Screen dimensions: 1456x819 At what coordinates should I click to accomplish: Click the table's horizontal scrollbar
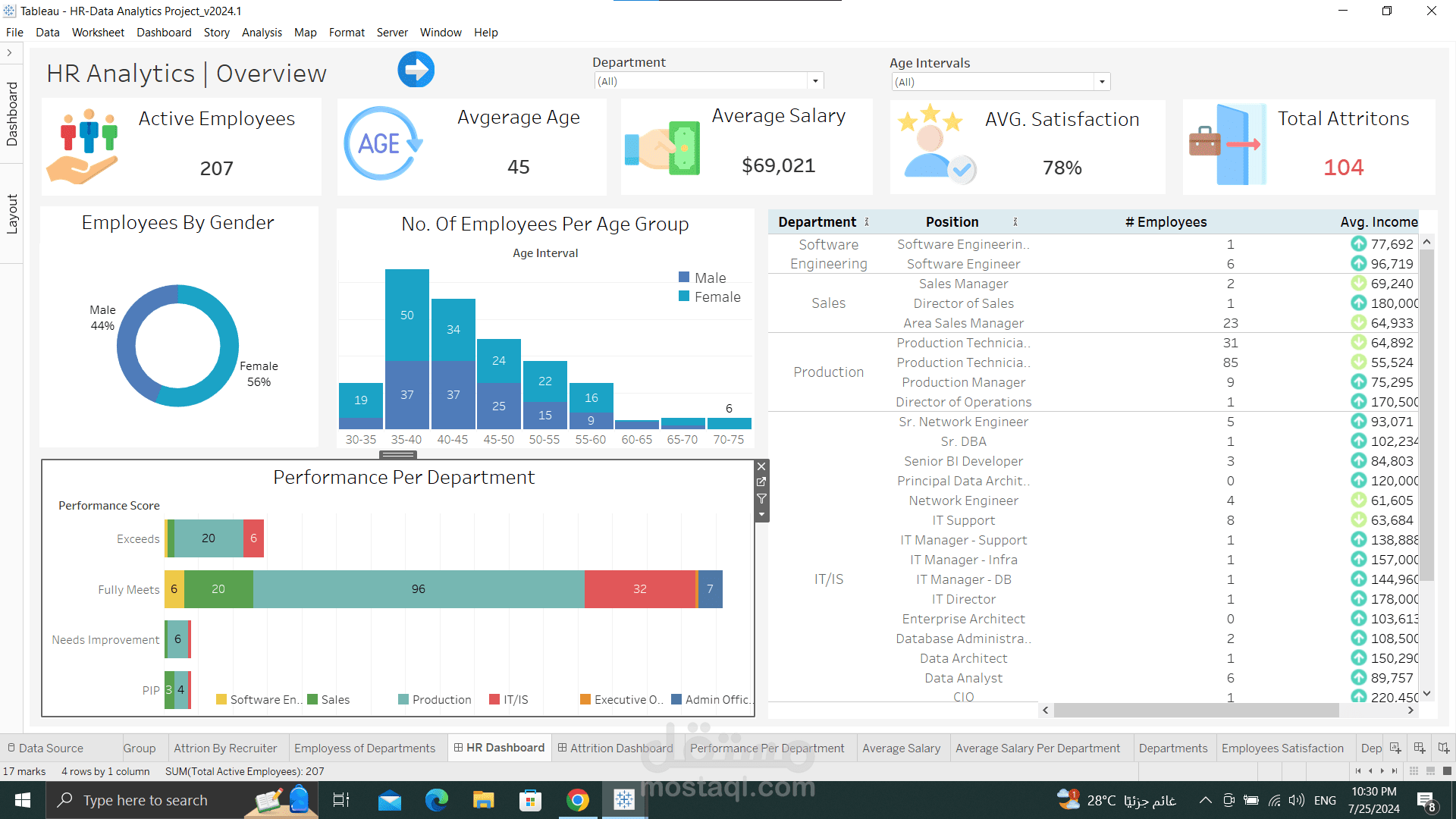pos(1196,711)
